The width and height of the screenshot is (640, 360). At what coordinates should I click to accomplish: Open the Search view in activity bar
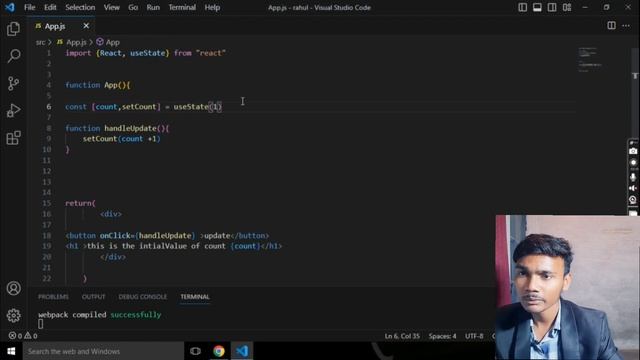pos(13,56)
